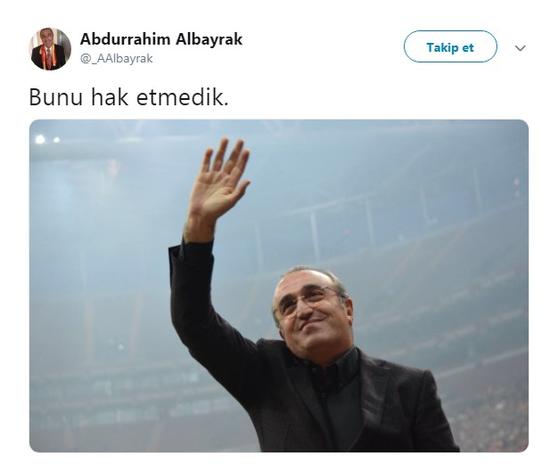Image resolution: width=550 pixels, height=464 pixels.
Task: Click the tweet text Bunu hak etmedik
Action: pyautogui.click(x=129, y=97)
